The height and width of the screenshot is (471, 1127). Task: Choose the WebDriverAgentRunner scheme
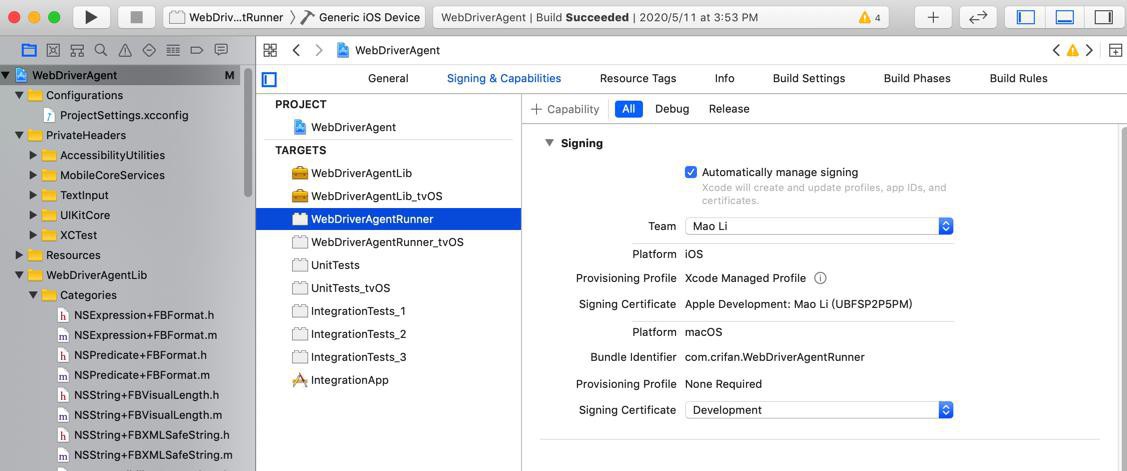225,17
